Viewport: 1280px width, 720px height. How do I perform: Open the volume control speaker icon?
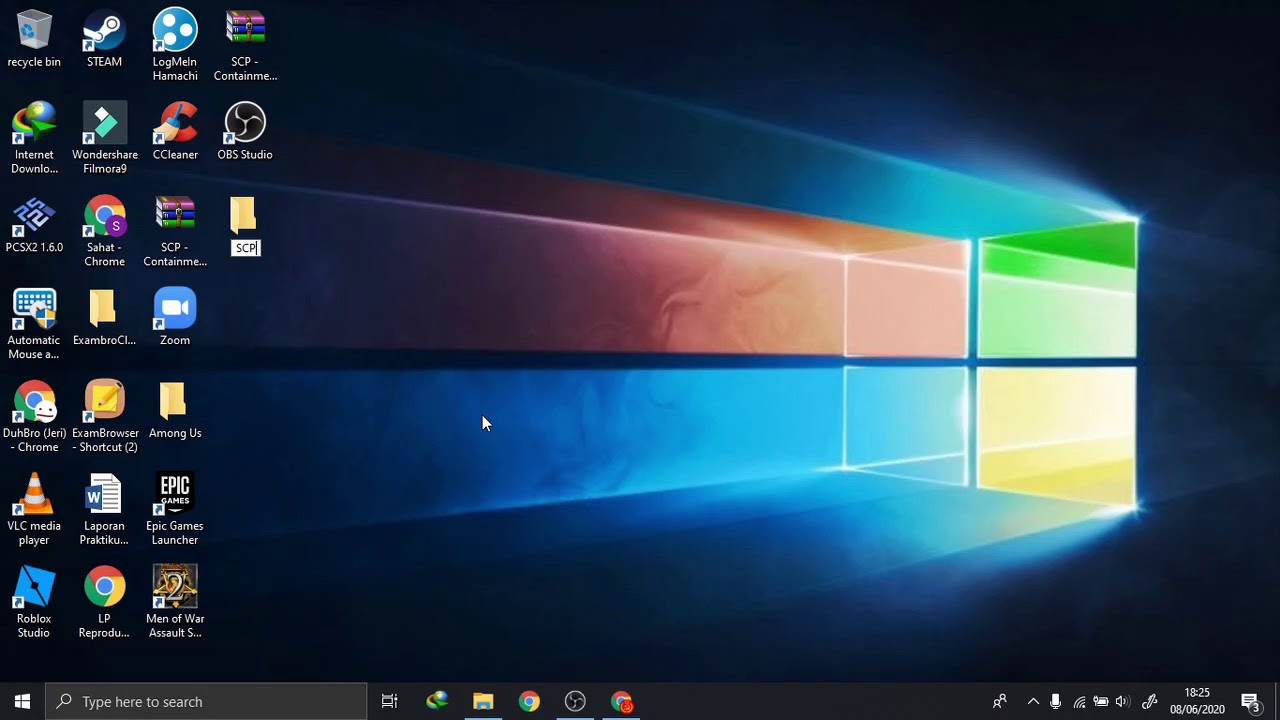(x=1122, y=701)
